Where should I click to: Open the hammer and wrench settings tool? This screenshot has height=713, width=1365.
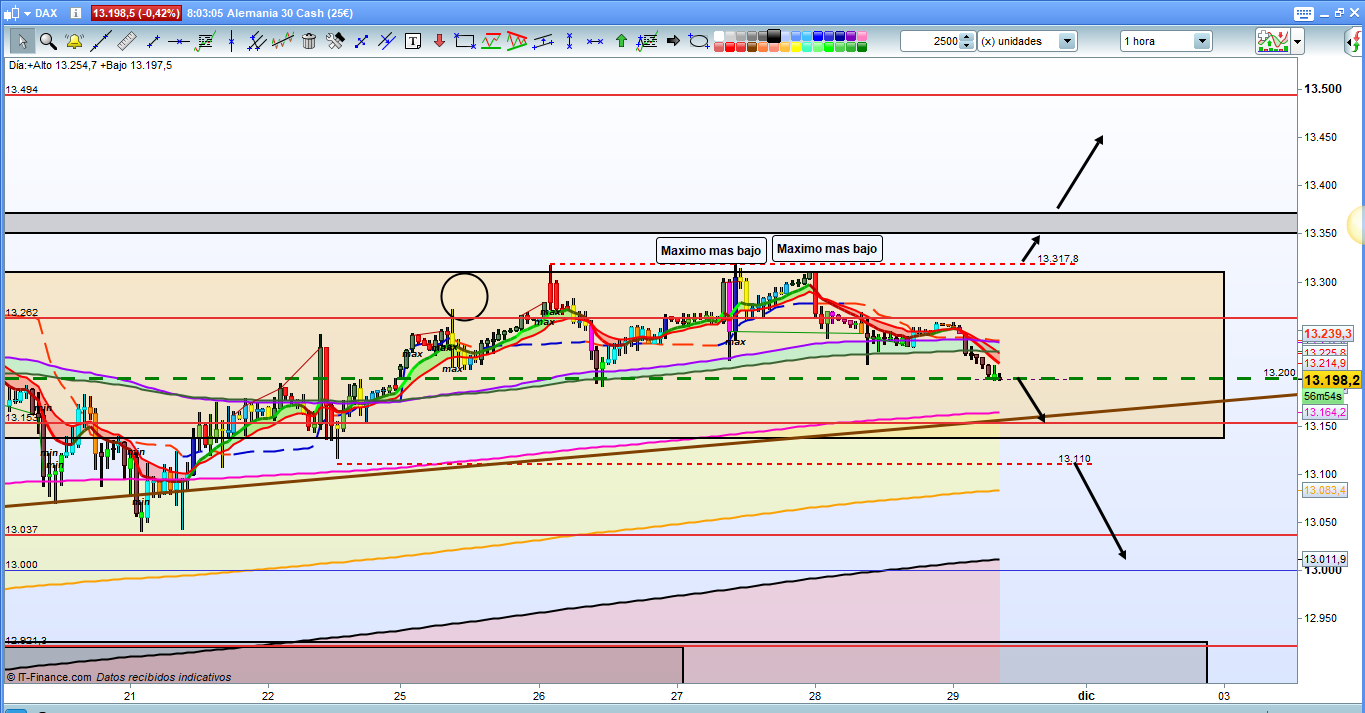tap(335, 41)
